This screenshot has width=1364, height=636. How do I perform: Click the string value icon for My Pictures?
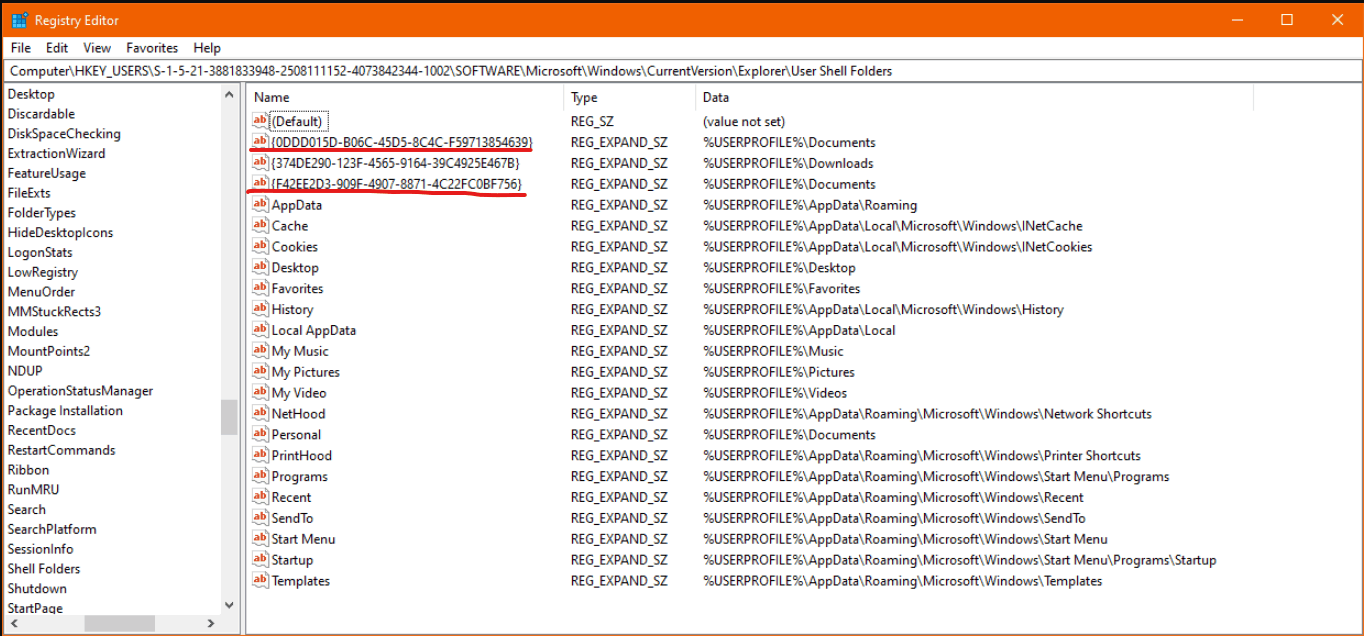[260, 372]
